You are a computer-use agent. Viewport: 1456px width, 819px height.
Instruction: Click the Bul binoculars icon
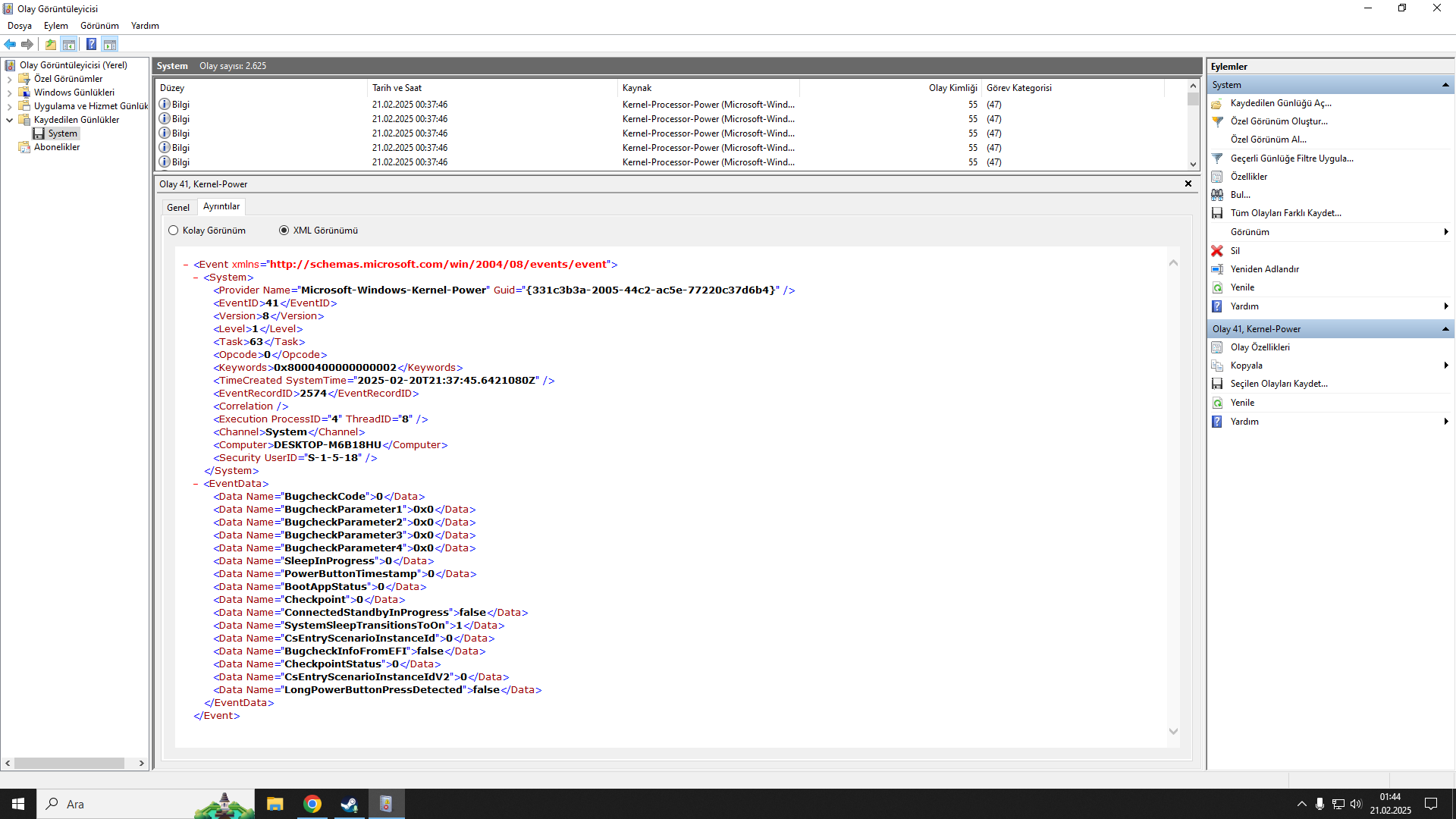pos(1217,195)
